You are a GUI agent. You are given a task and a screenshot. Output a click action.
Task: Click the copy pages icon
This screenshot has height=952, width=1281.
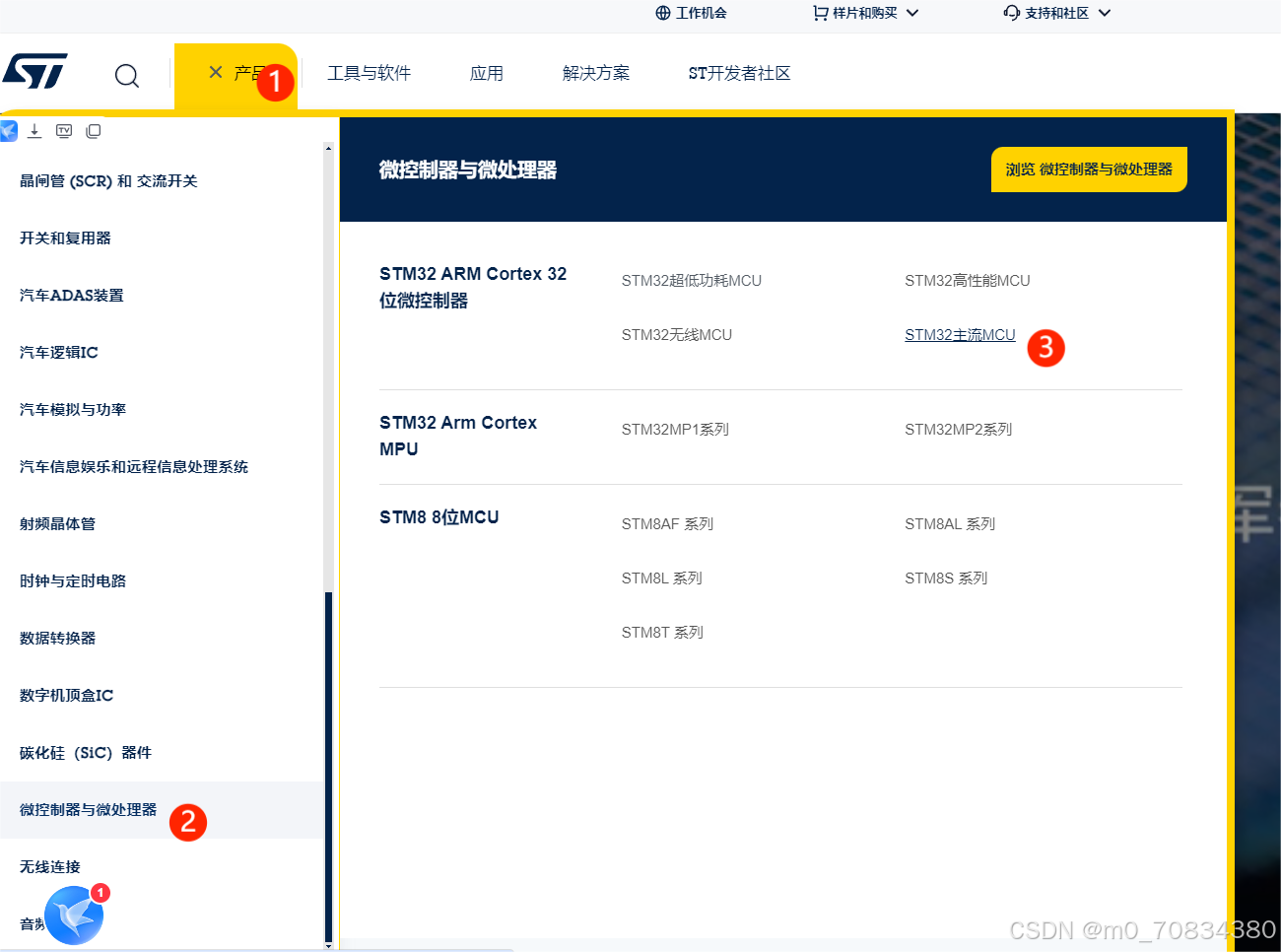click(92, 130)
